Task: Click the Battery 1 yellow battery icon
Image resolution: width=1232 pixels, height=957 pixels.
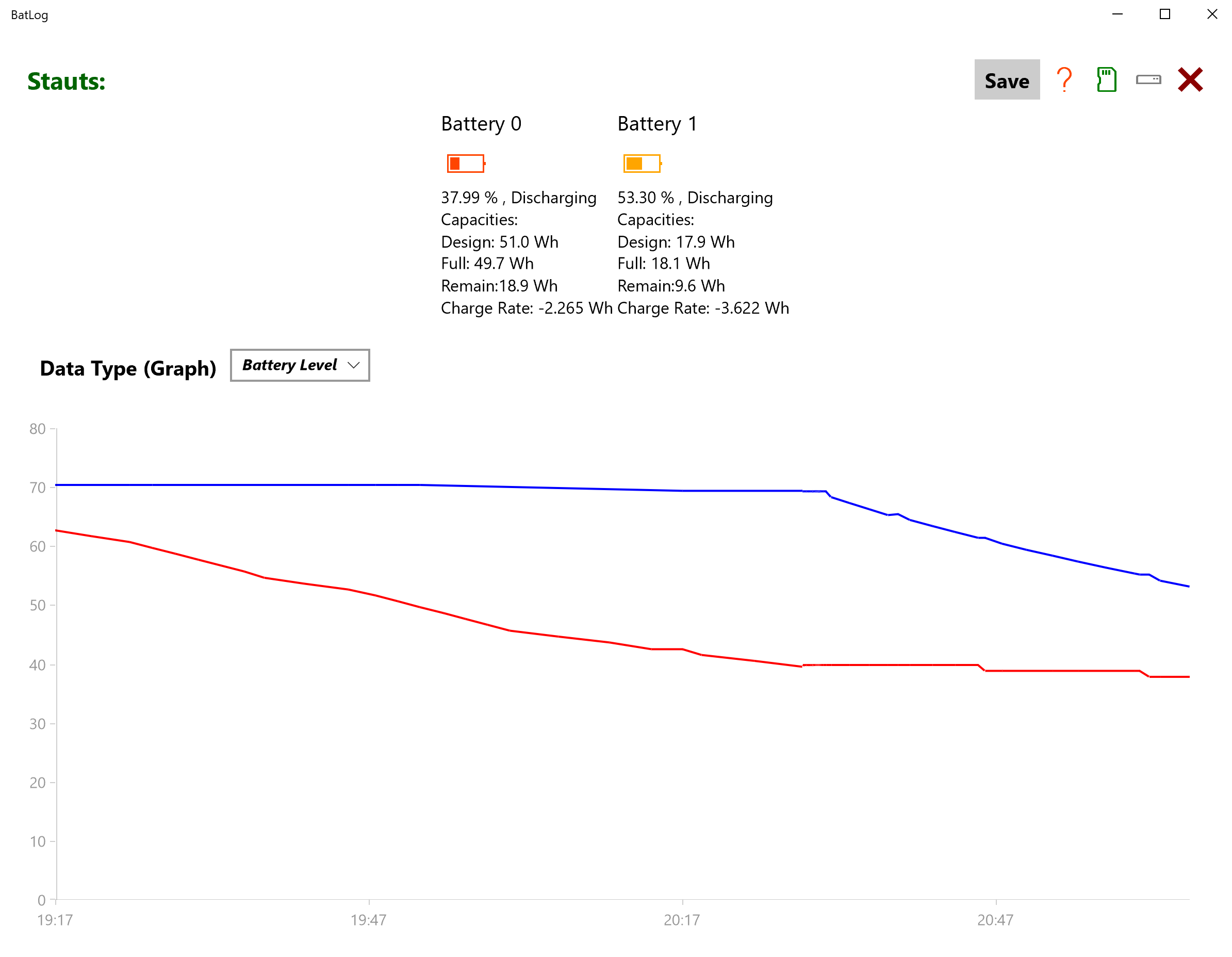Action: 642,164
